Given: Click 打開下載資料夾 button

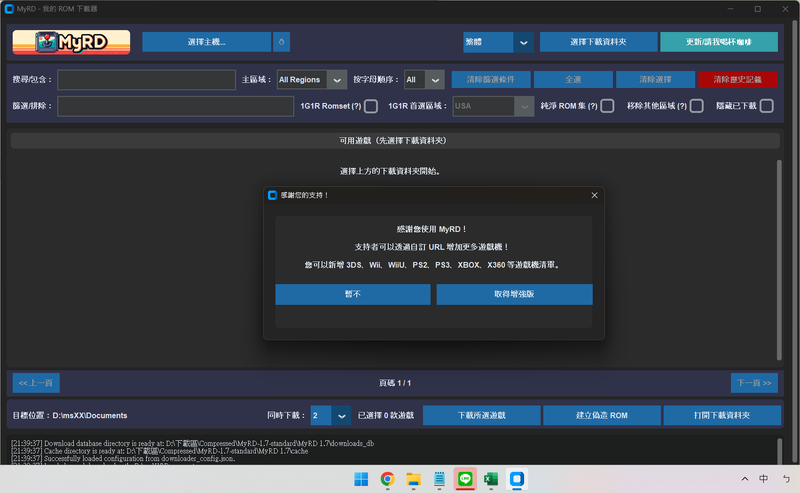Looking at the screenshot, I should coord(722,415).
